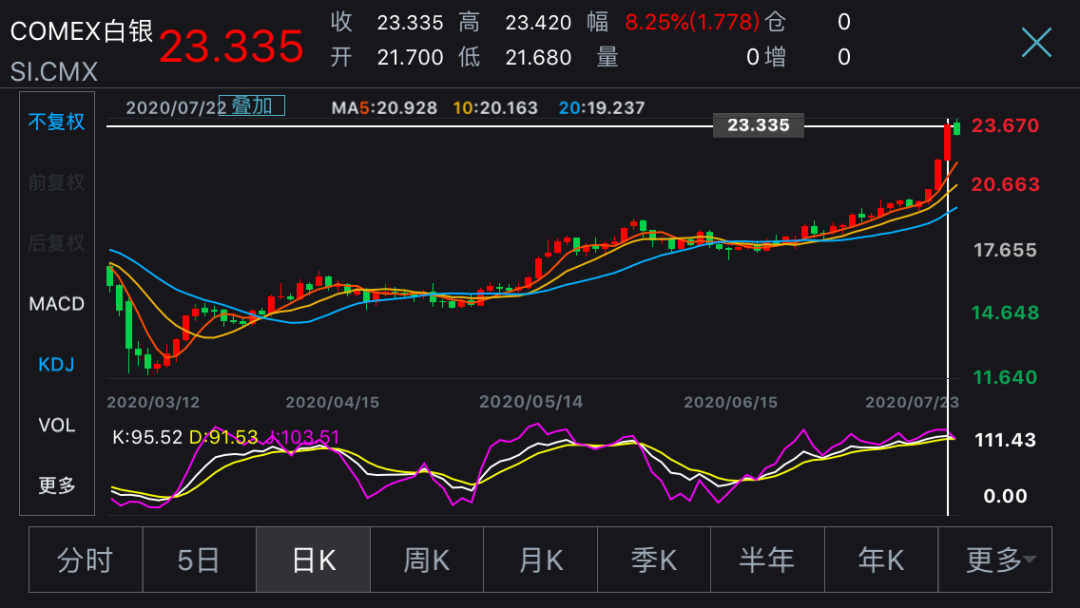This screenshot has width=1080, height=608.
Task: Click the 2020/05/14 date axis label
Action: tap(531, 402)
